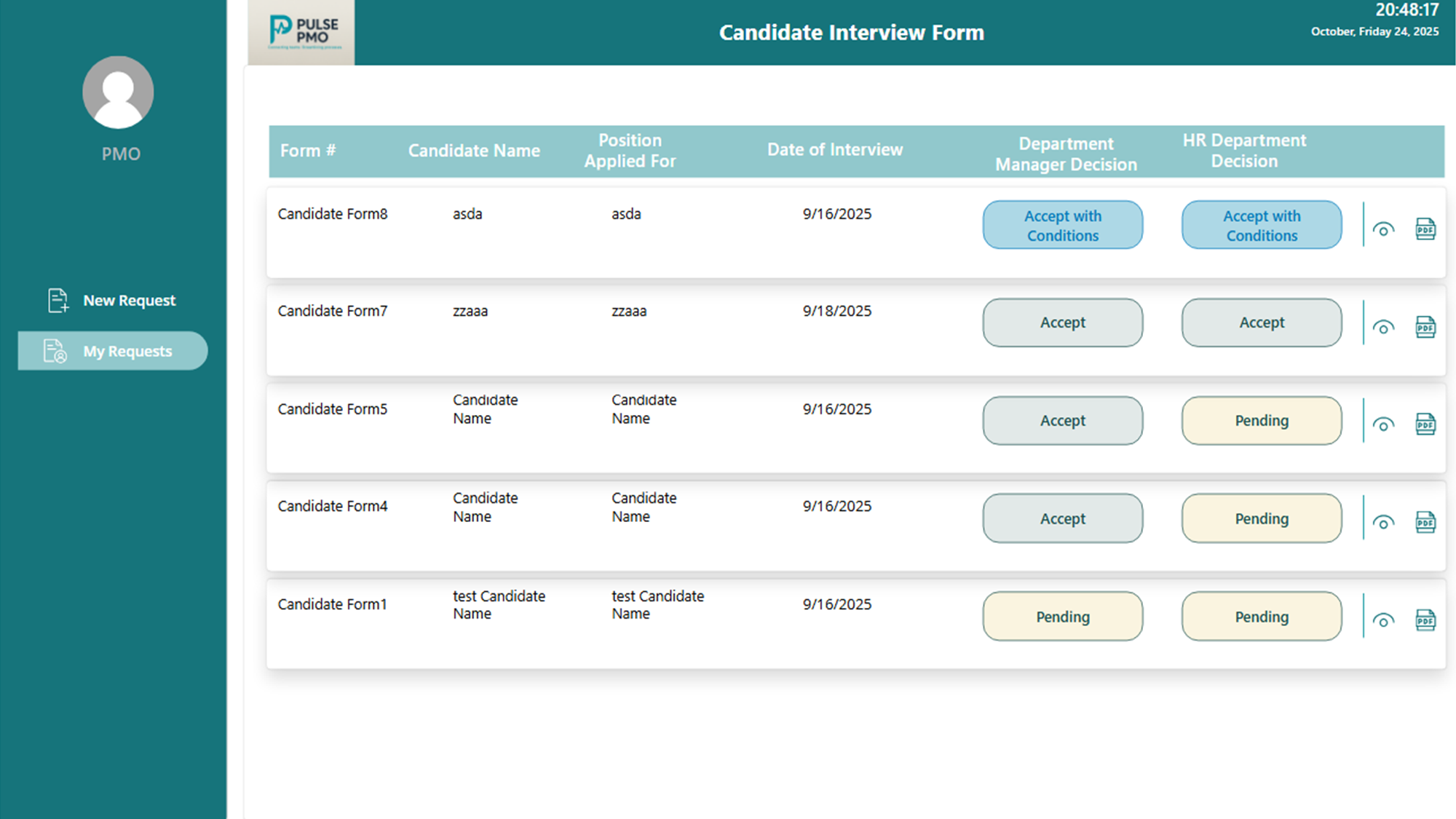The image size is (1456, 819).
Task: Click Accept with Conditions under Department Manager for Form8
Action: 1062,225
